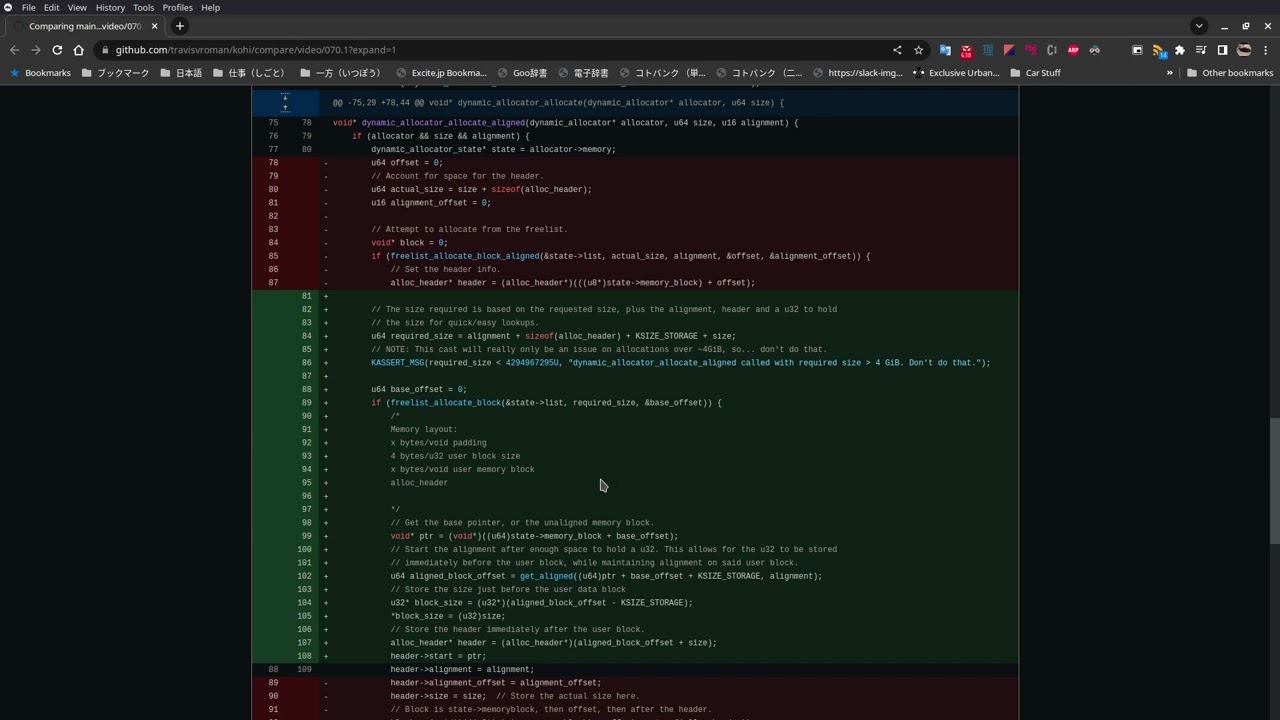Show hidden bookmarks overflow chevron

1169,73
